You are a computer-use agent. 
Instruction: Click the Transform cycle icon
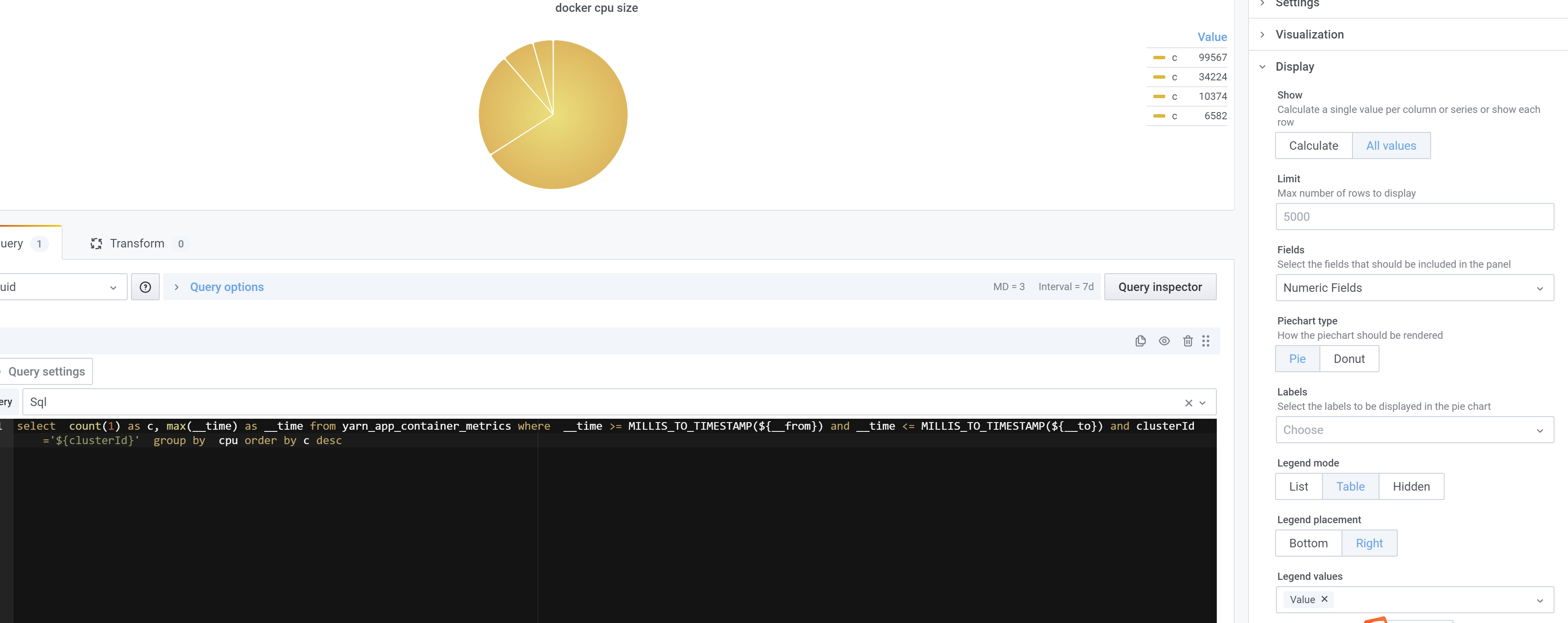[96, 243]
